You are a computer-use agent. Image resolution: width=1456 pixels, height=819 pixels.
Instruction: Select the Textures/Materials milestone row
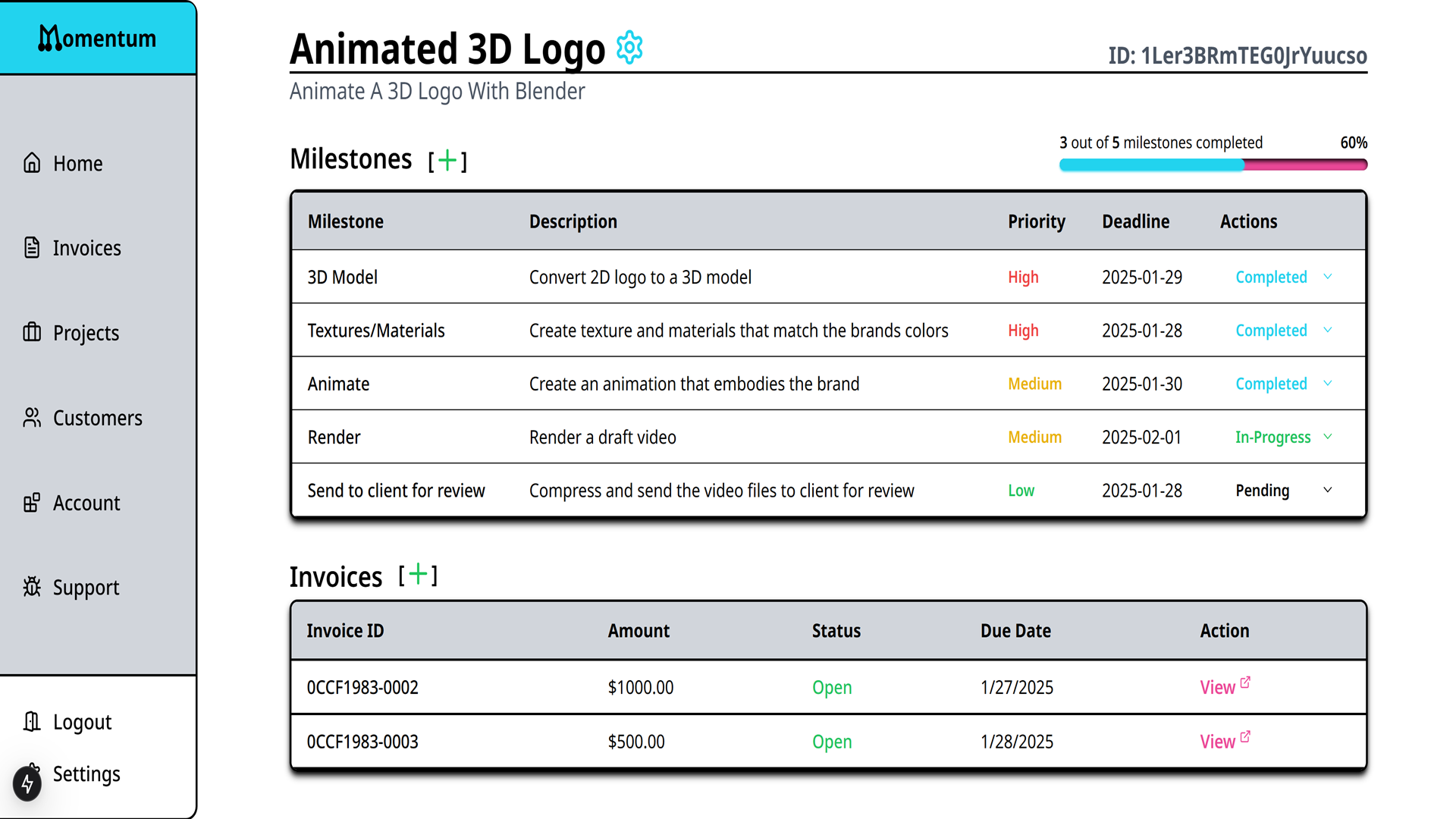click(376, 331)
